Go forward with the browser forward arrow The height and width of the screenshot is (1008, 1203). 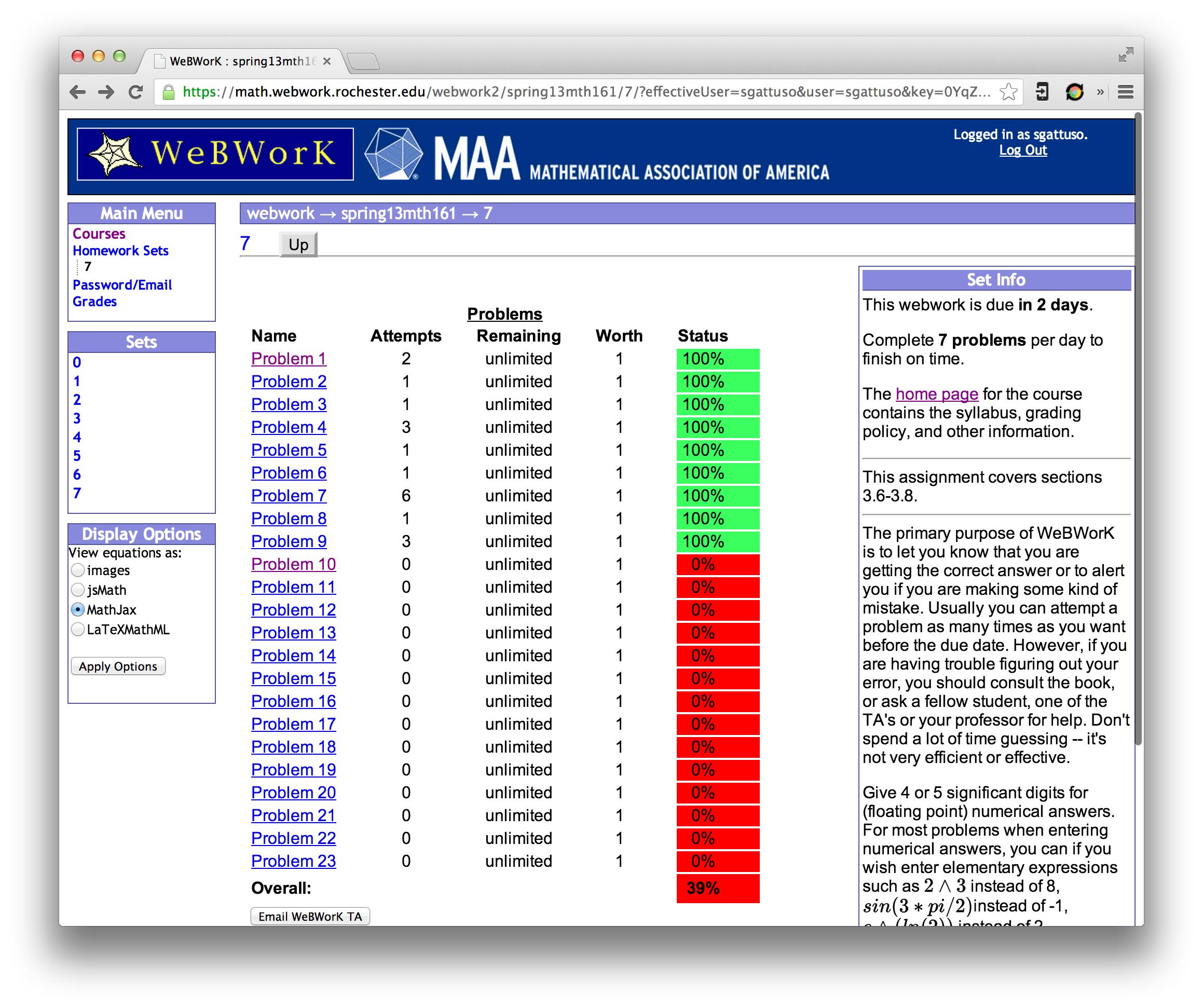click(x=106, y=92)
